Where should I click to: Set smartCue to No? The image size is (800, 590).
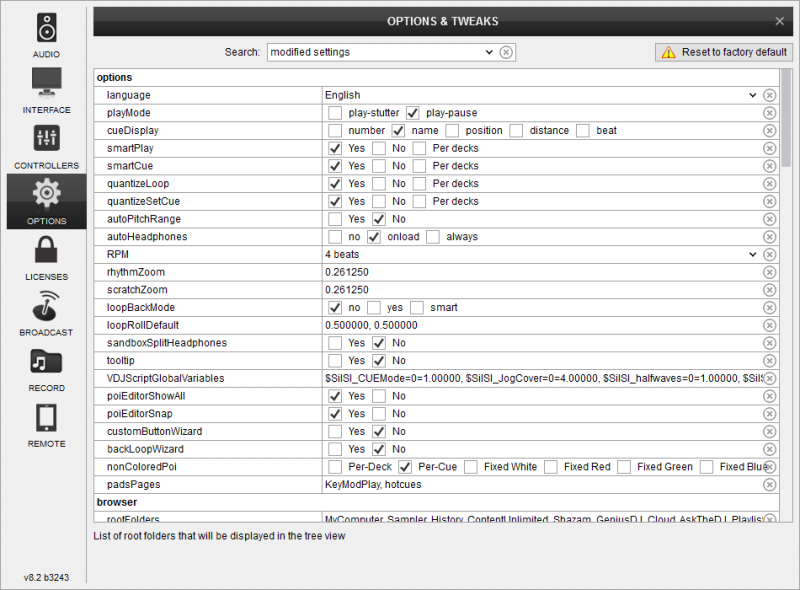379,166
